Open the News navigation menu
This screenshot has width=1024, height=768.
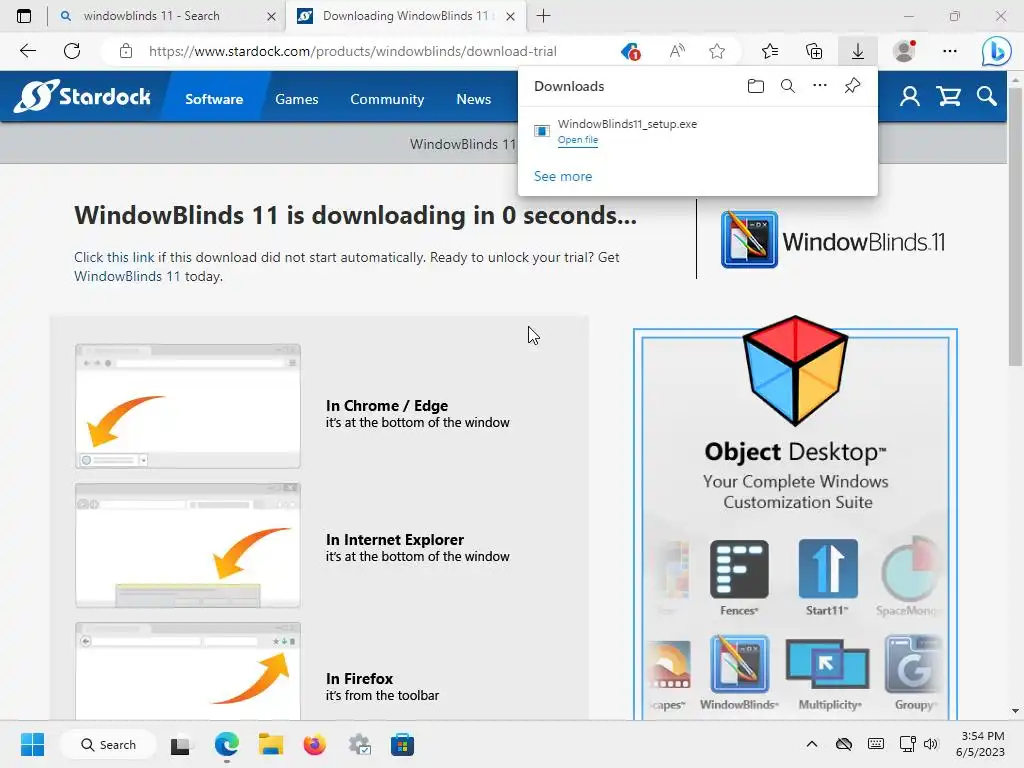click(473, 99)
